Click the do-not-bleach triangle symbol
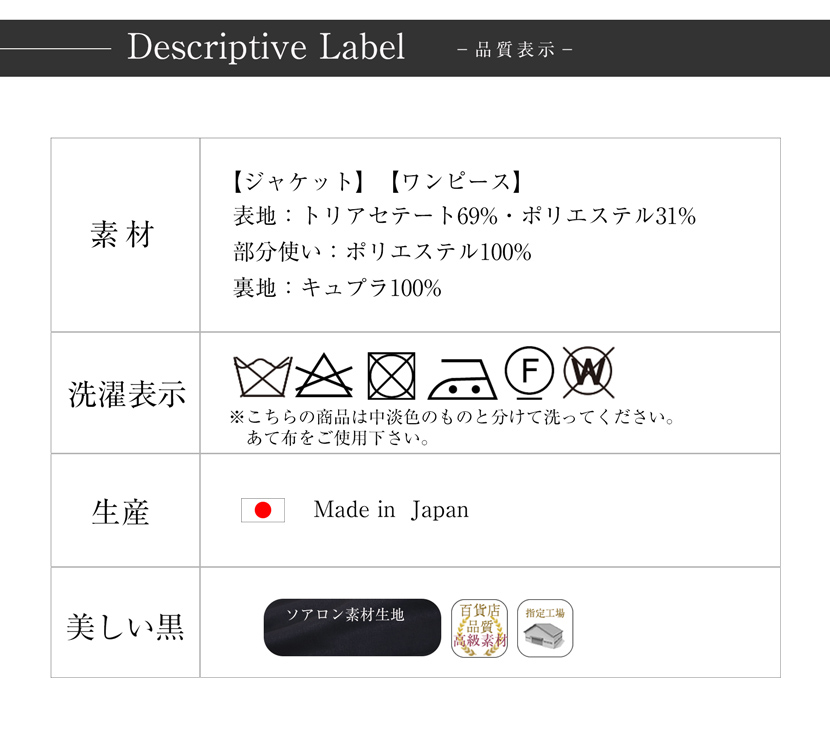The height and width of the screenshot is (735, 830). (324, 375)
